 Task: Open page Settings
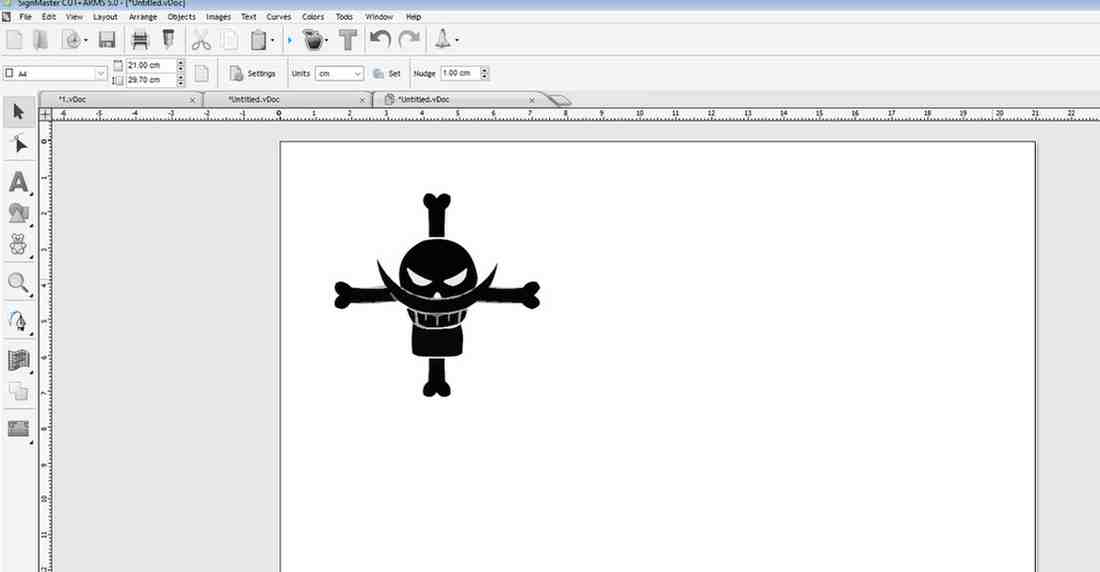253,73
